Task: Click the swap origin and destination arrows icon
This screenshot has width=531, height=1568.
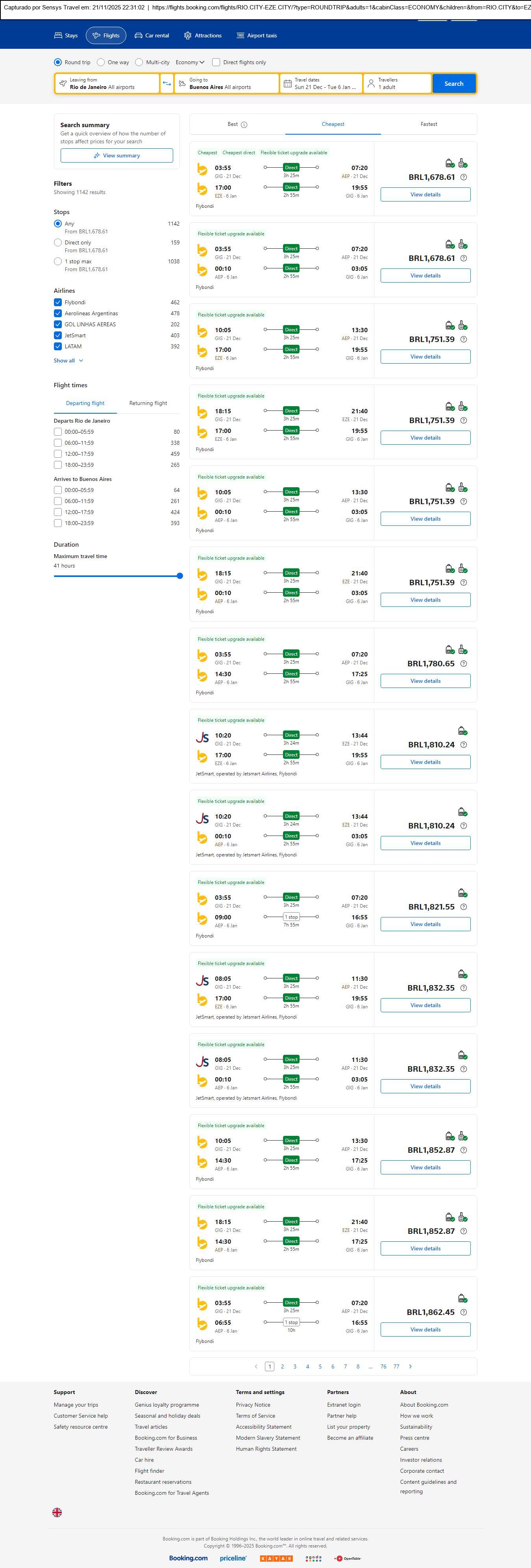Action: tap(166, 83)
